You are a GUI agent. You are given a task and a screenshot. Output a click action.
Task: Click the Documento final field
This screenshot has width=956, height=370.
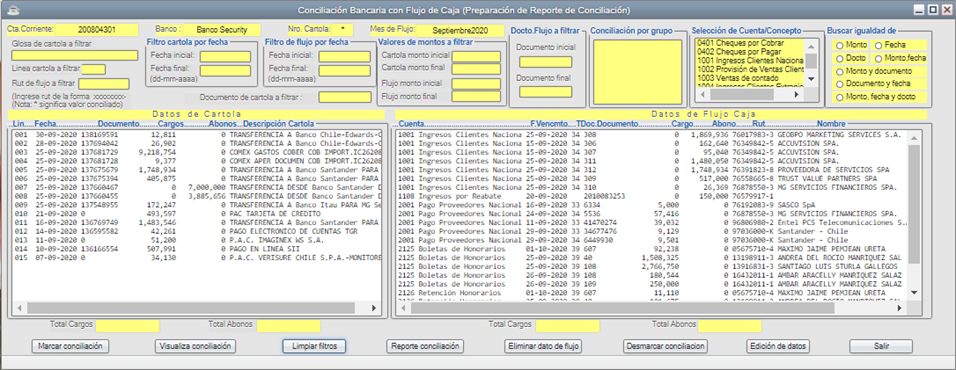(x=546, y=92)
